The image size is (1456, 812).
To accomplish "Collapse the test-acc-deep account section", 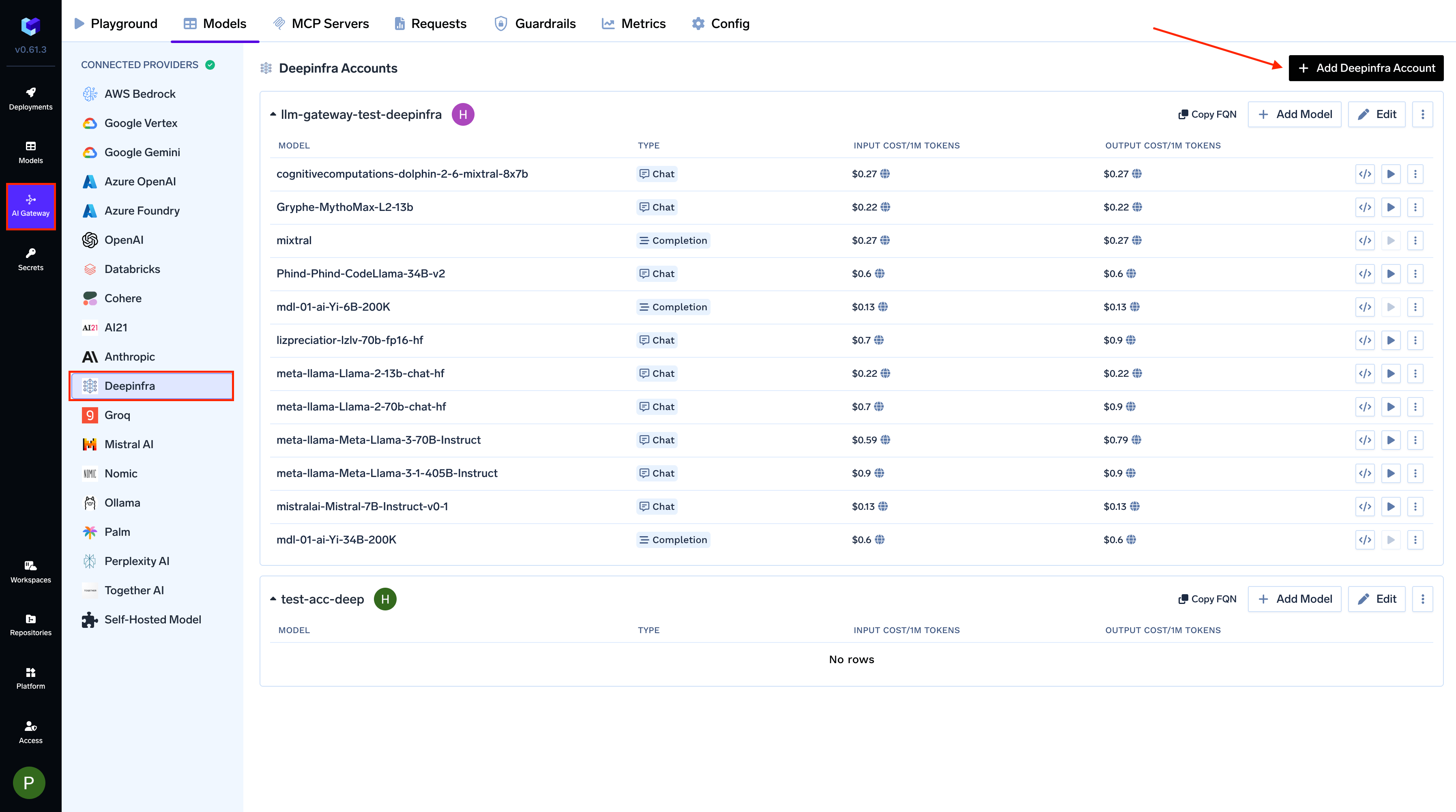I will pos(273,598).
